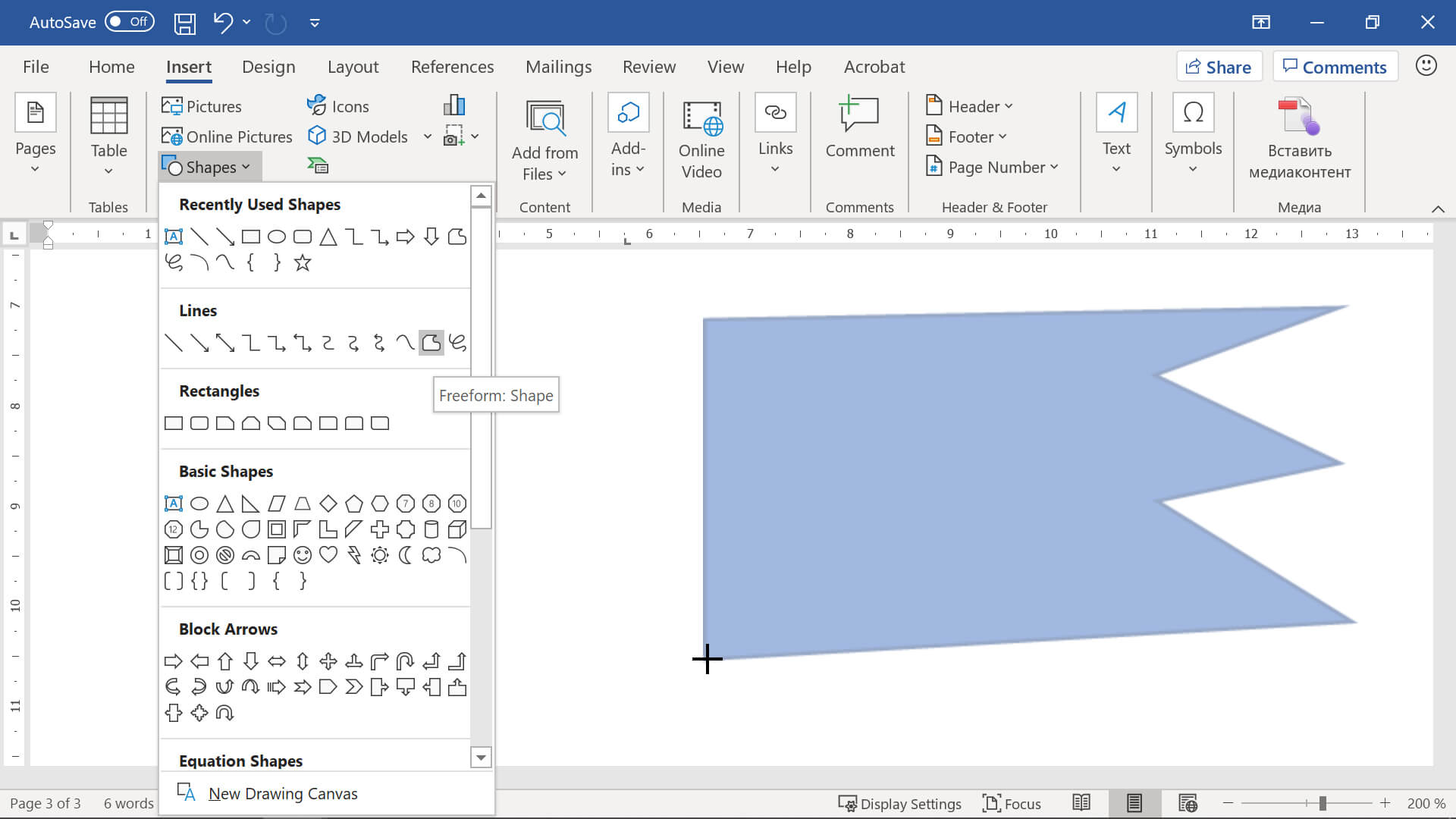Choose the smiley face shape

tap(303, 555)
